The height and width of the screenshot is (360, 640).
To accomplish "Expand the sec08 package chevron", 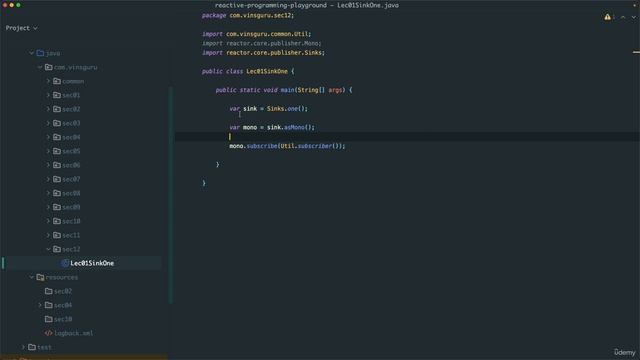I will click(x=48, y=193).
